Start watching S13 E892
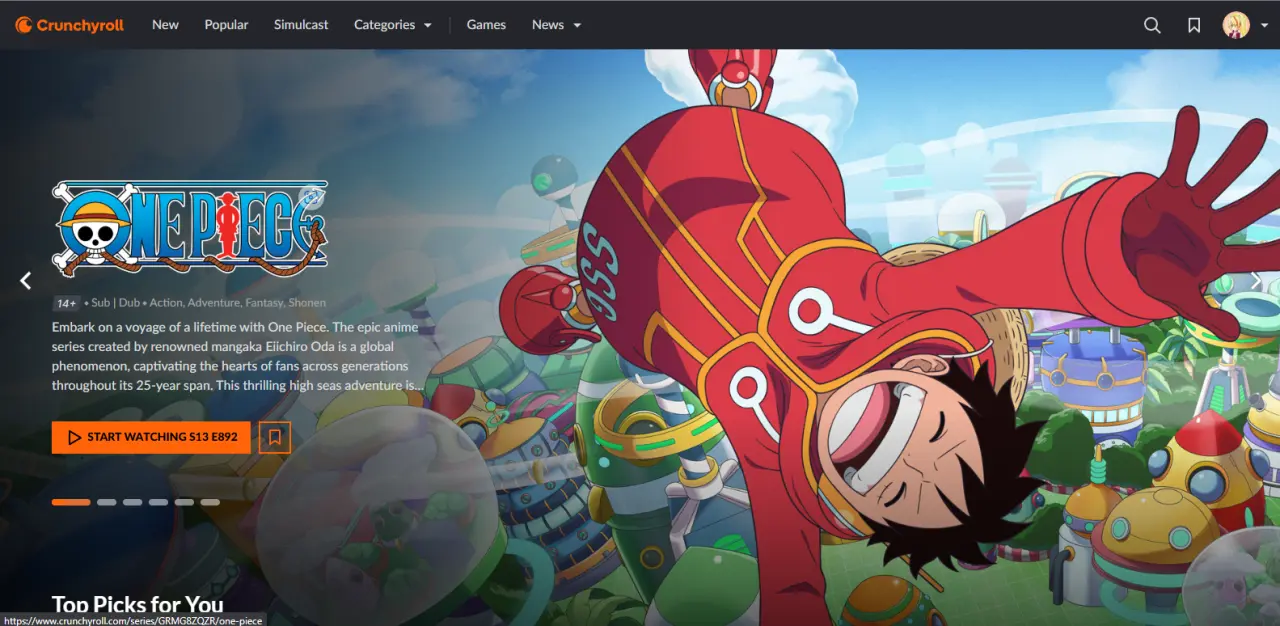Viewport: 1280px width, 626px height. click(151, 437)
